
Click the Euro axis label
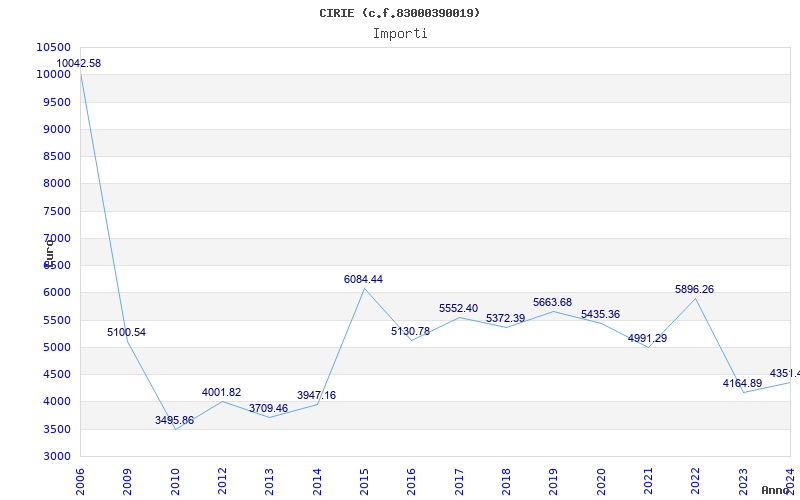(48, 253)
